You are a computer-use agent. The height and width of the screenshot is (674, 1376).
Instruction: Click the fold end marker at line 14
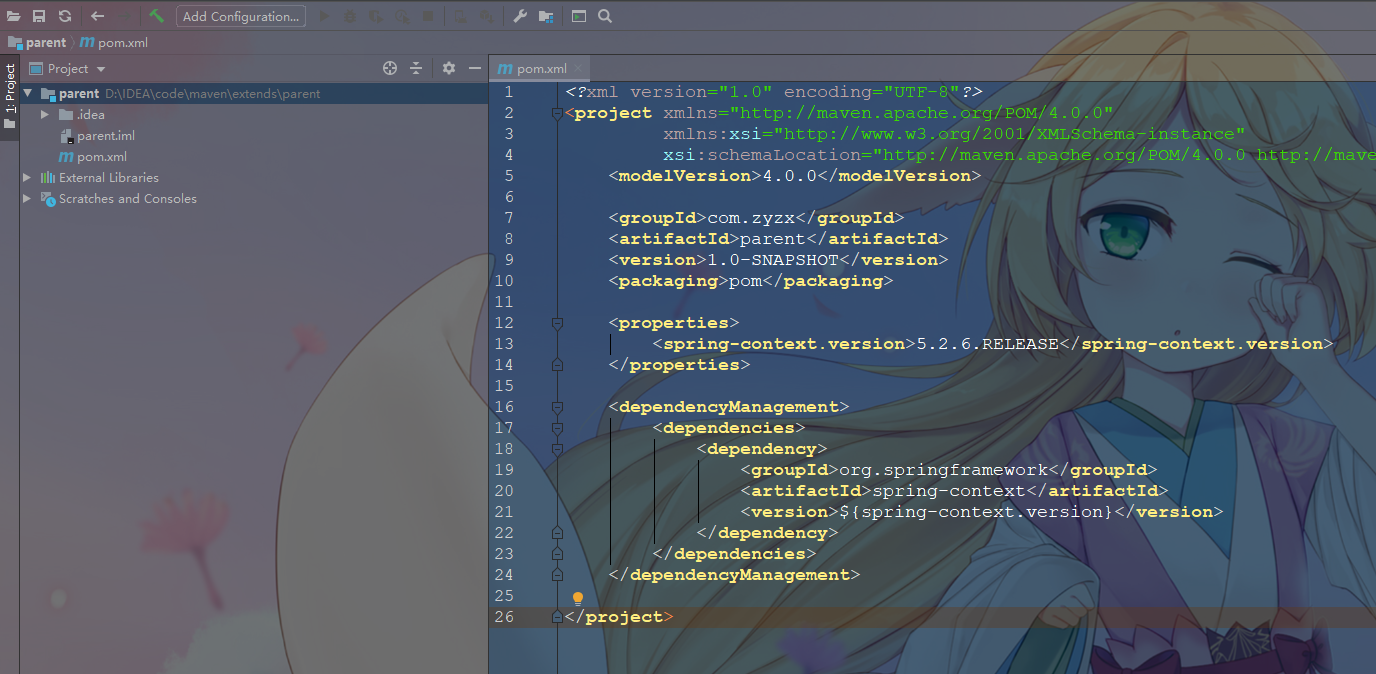point(557,365)
